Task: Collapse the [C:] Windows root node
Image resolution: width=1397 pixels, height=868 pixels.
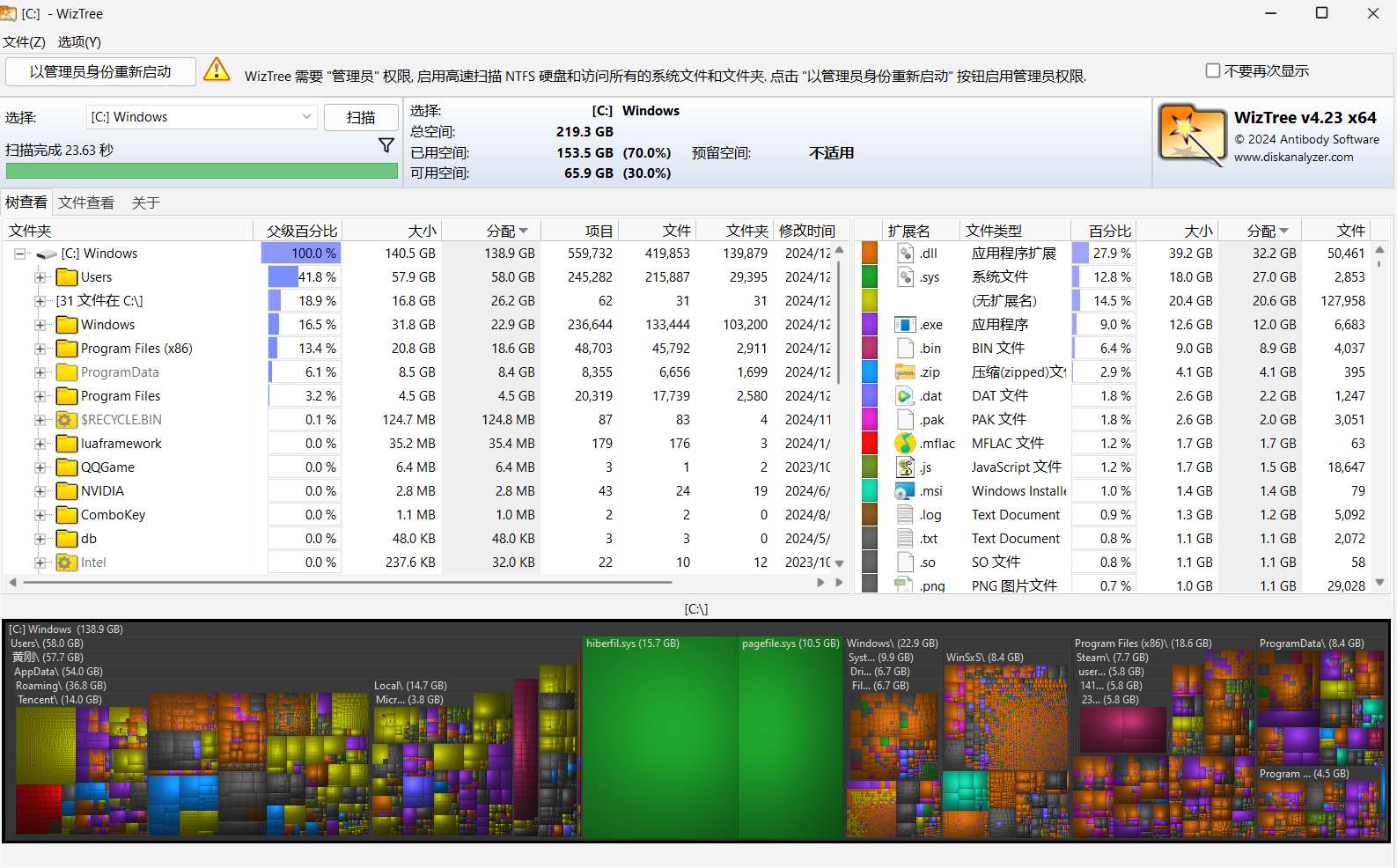Action: [19, 254]
